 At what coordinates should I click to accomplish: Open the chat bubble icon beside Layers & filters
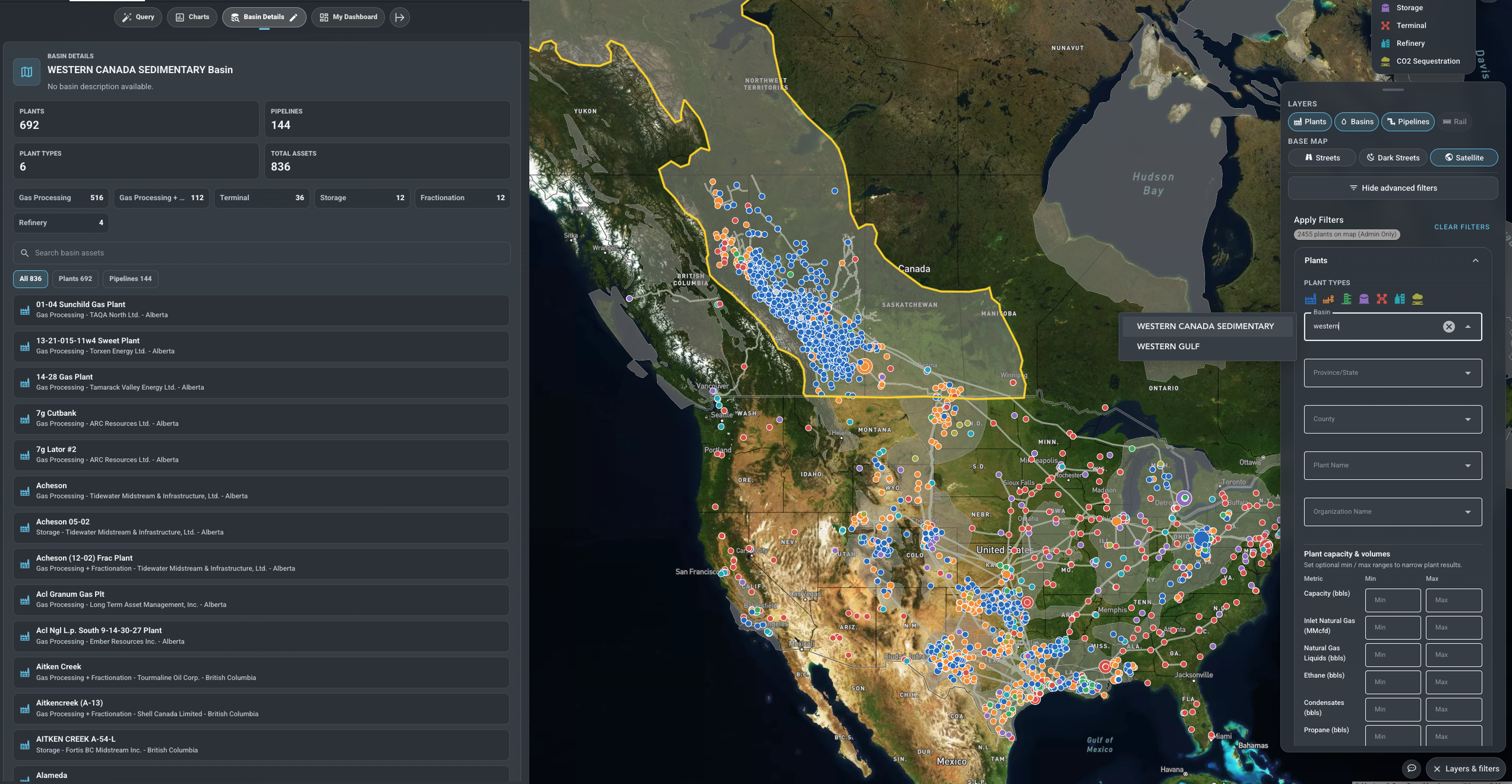click(x=1412, y=768)
